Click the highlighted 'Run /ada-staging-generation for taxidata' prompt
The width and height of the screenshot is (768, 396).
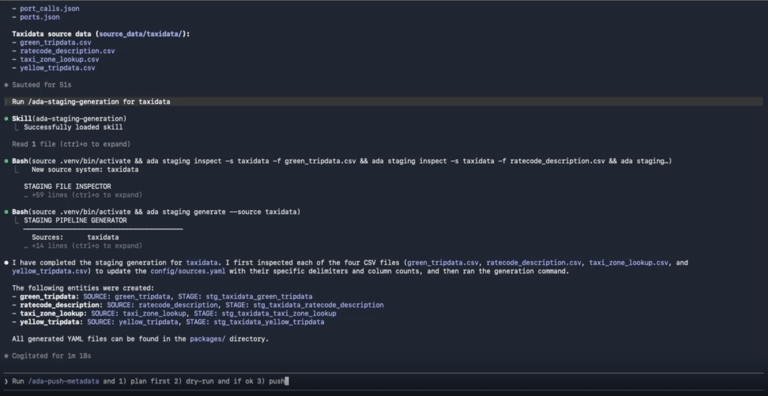pyautogui.click(x=383, y=101)
